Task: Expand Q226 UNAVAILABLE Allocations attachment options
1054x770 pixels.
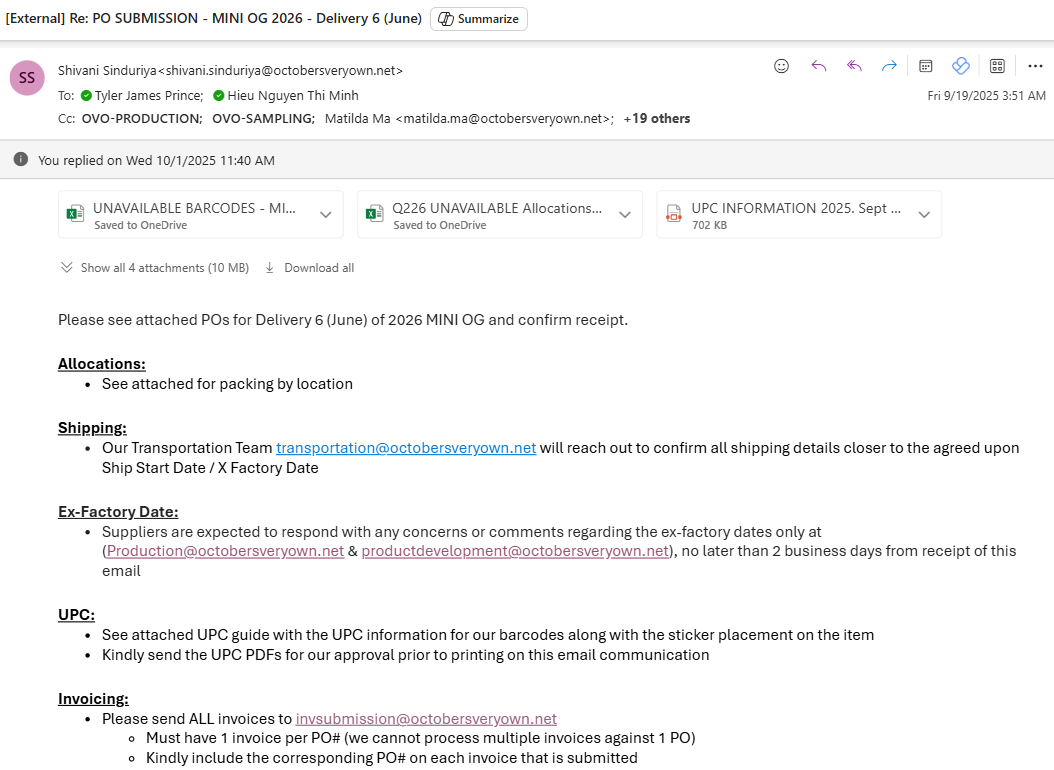Action: click(x=625, y=215)
